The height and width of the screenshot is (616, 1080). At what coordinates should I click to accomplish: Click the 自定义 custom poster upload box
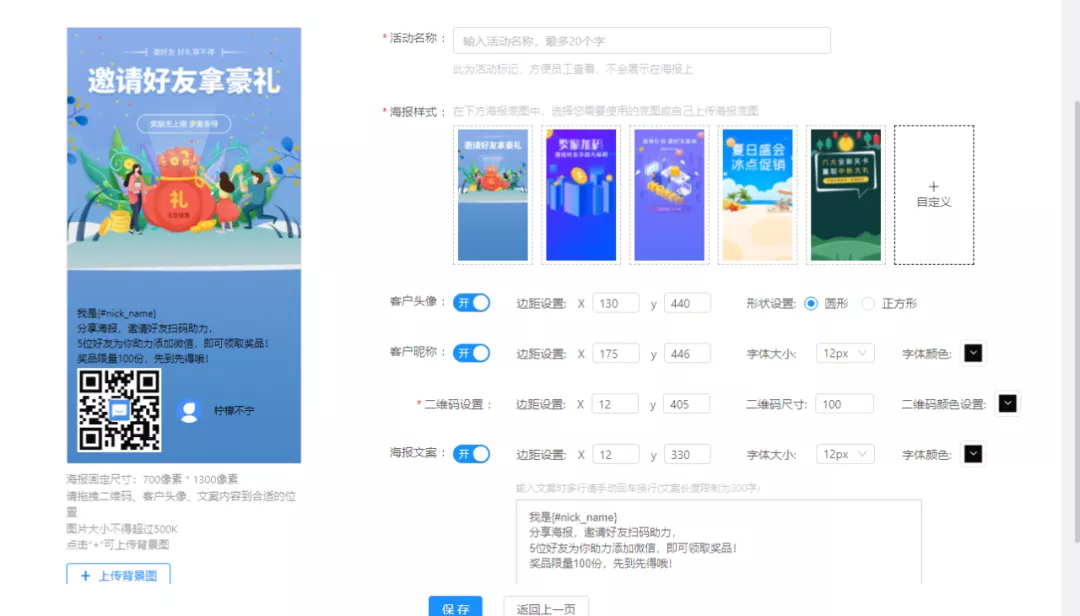pyautogui.click(x=934, y=195)
